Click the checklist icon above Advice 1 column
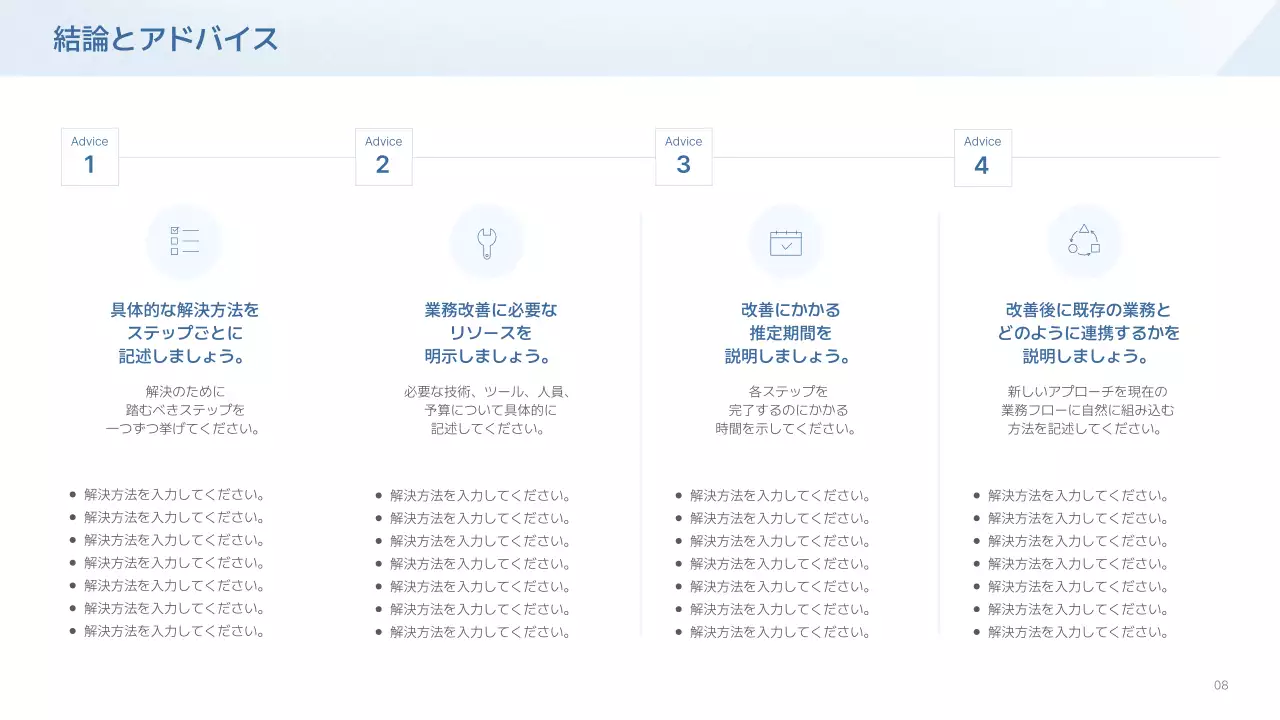Viewport: 1280px width, 720px height. tap(185, 241)
